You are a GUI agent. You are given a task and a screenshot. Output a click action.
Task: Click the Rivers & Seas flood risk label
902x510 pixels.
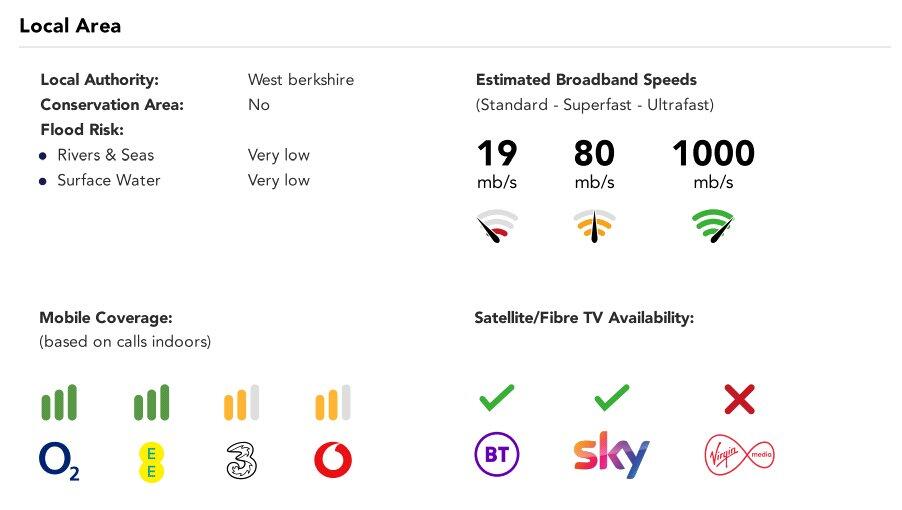click(105, 155)
